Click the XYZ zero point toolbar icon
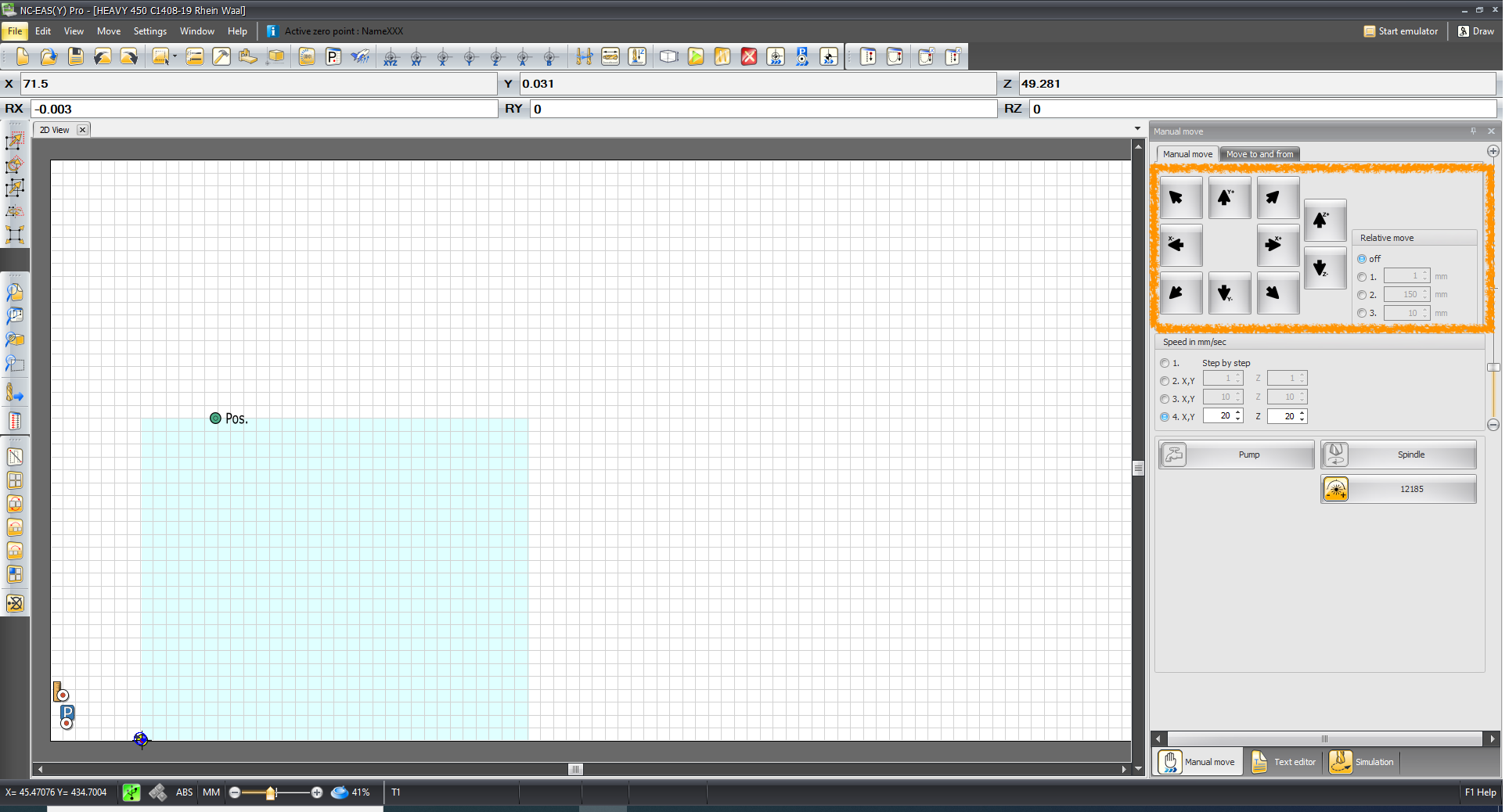This screenshot has height=812, width=1509. [x=391, y=57]
